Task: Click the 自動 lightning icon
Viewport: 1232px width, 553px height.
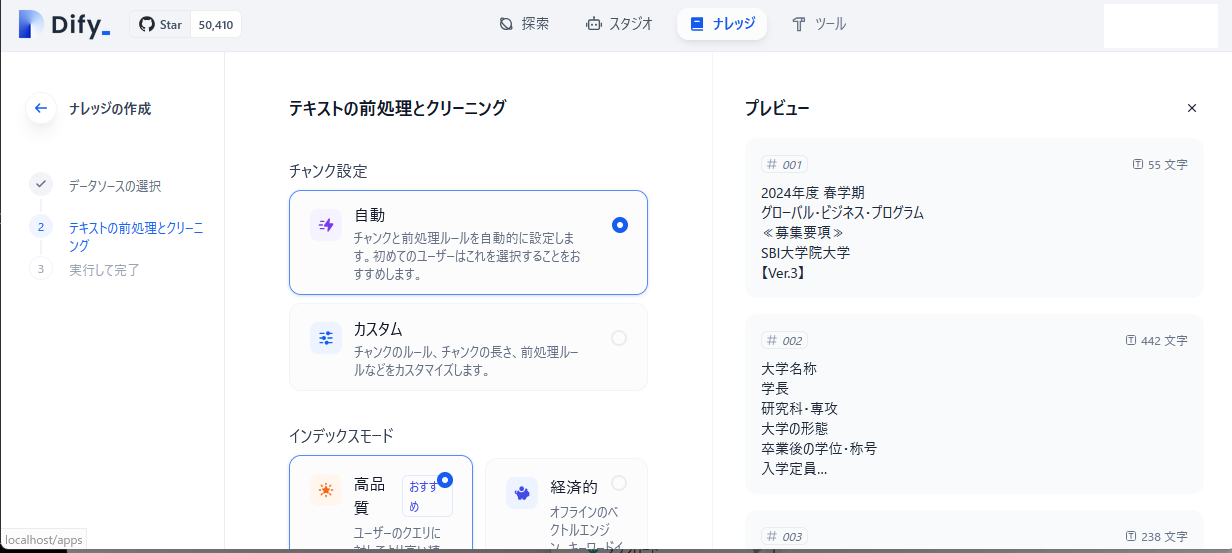Action: coord(326,225)
